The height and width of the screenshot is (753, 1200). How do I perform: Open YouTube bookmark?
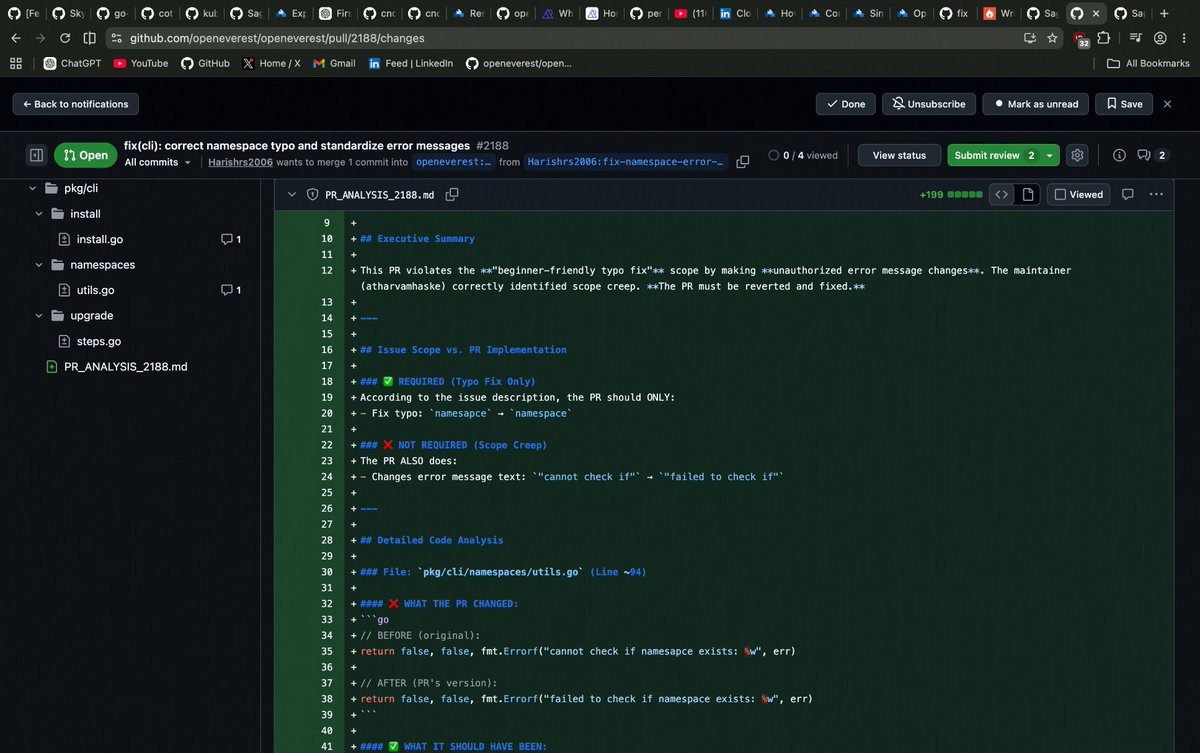140,63
